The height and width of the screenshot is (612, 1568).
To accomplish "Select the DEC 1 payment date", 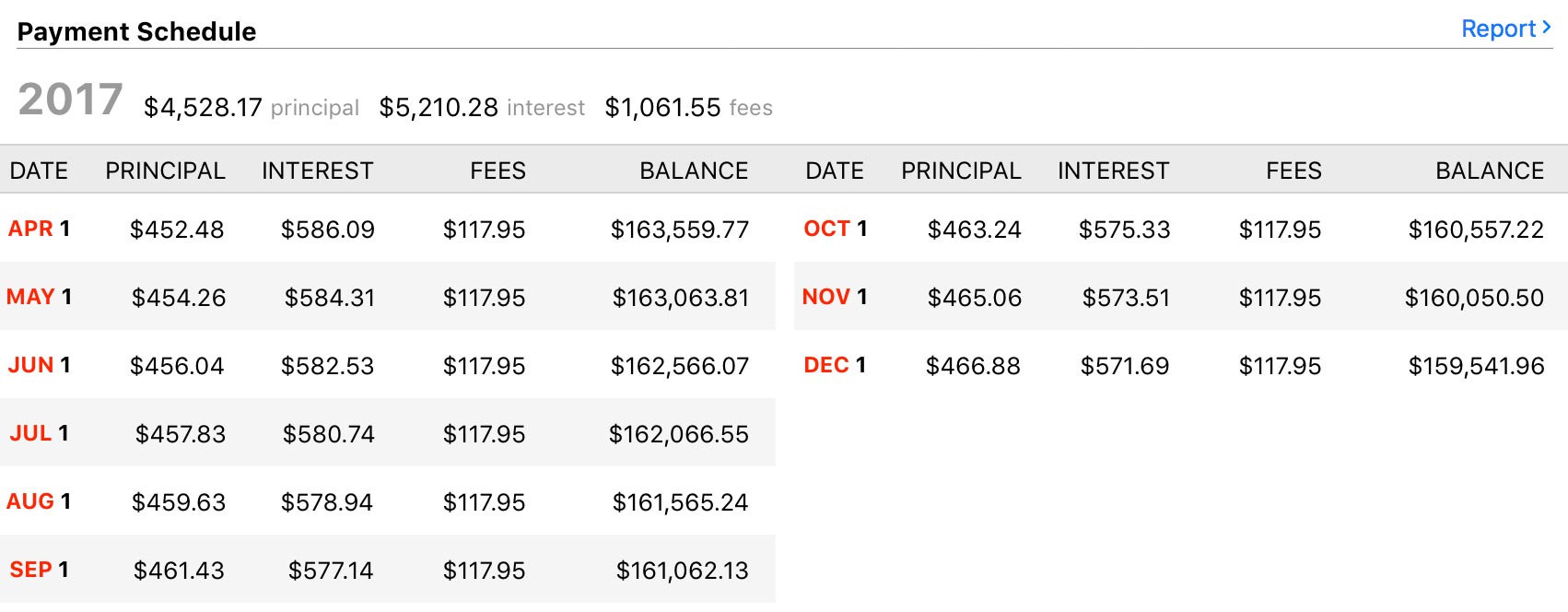I will pyautogui.click(x=835, y=365).
